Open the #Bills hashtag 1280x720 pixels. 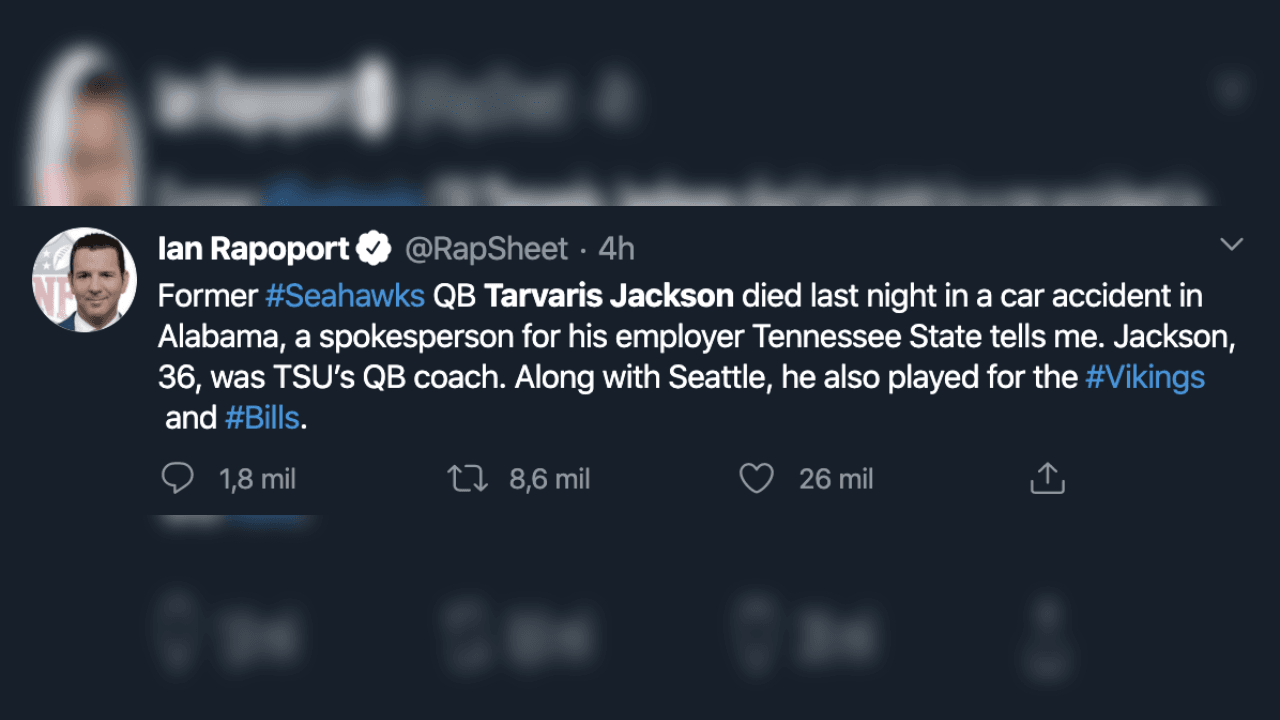(x=262, y=418)
